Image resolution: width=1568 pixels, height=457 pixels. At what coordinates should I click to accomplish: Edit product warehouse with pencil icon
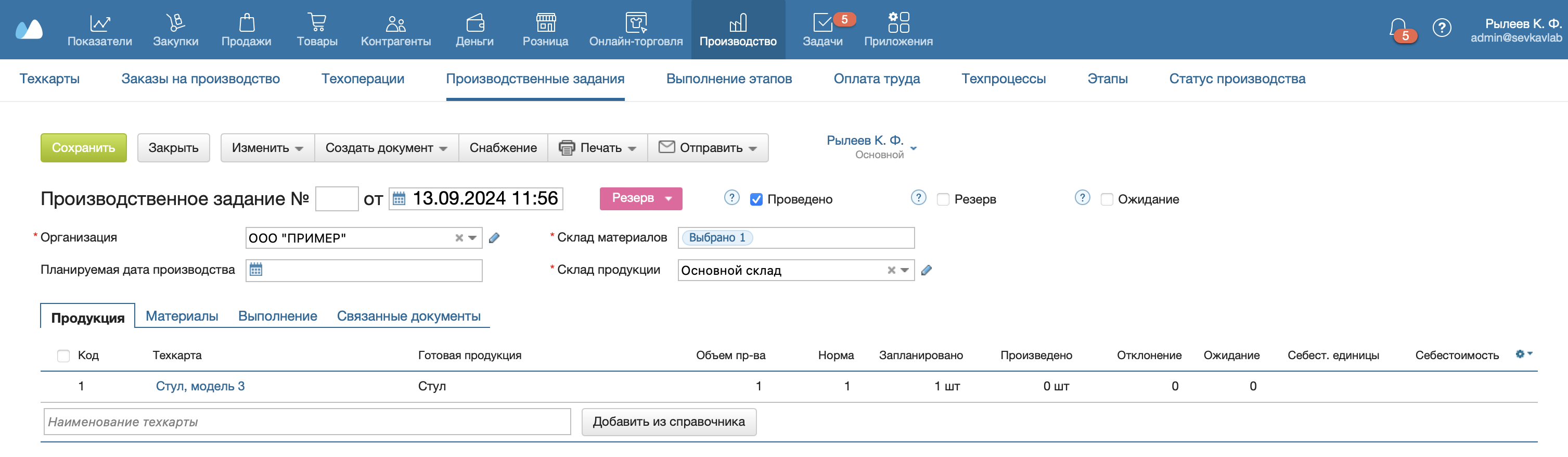point(927,271)
